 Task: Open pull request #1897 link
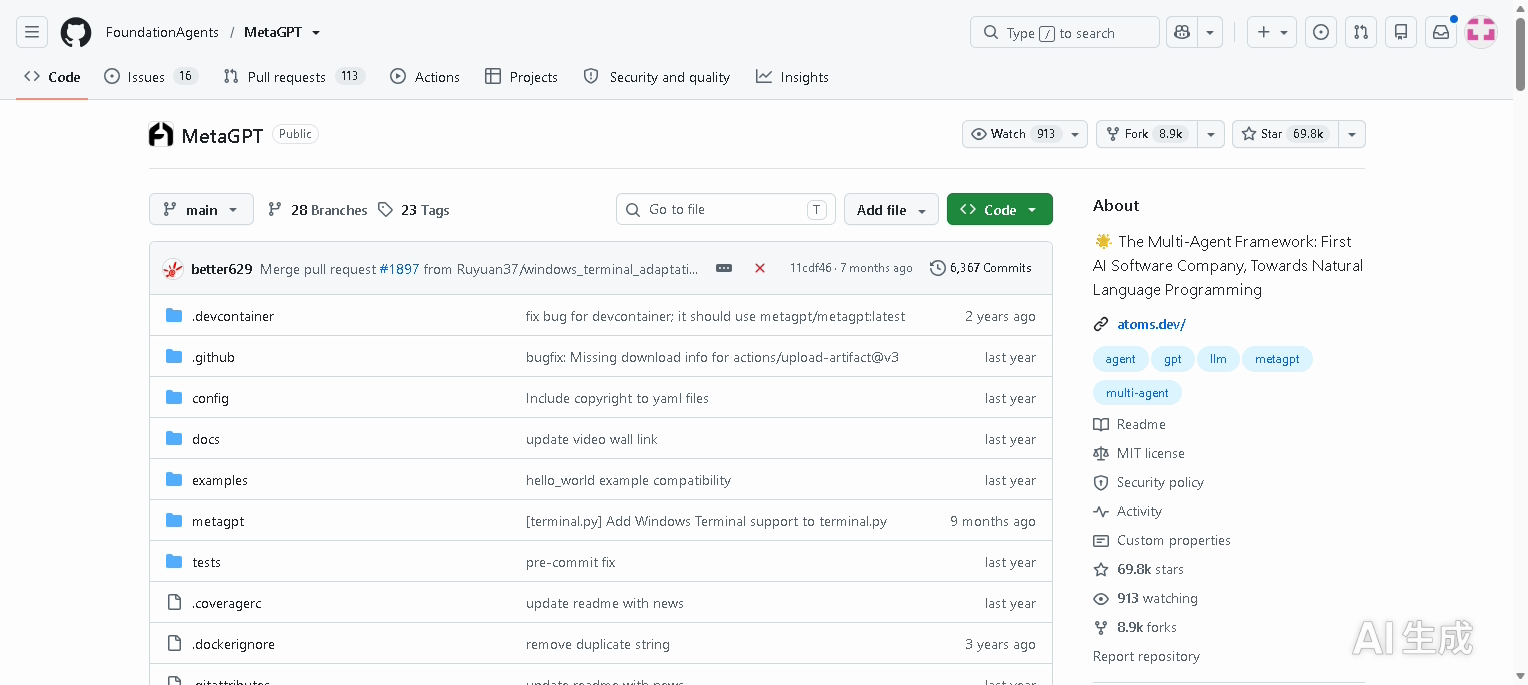click(x=399, y=269)
